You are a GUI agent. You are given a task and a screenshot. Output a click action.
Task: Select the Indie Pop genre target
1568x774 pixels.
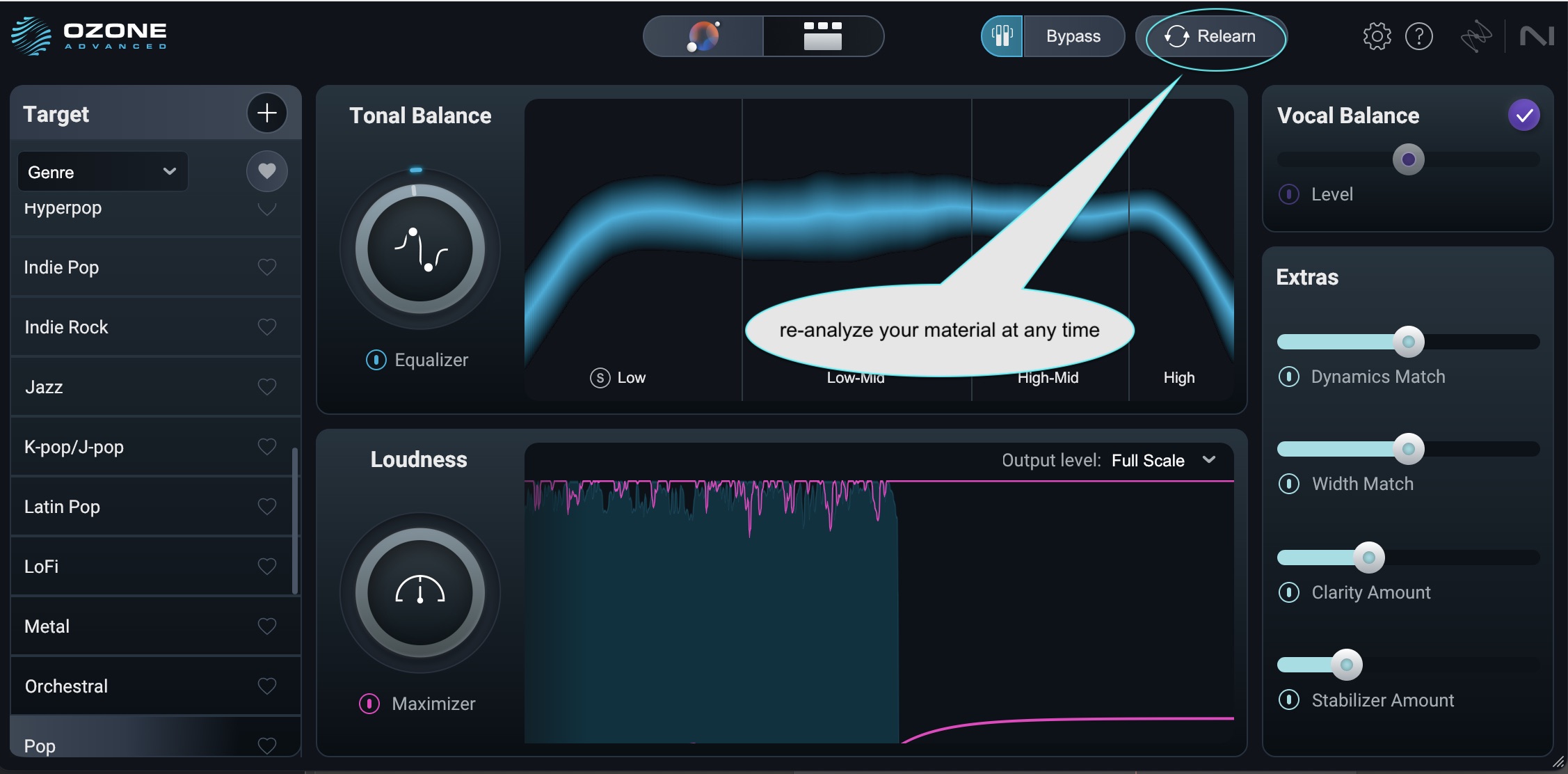tap(155, 267)
